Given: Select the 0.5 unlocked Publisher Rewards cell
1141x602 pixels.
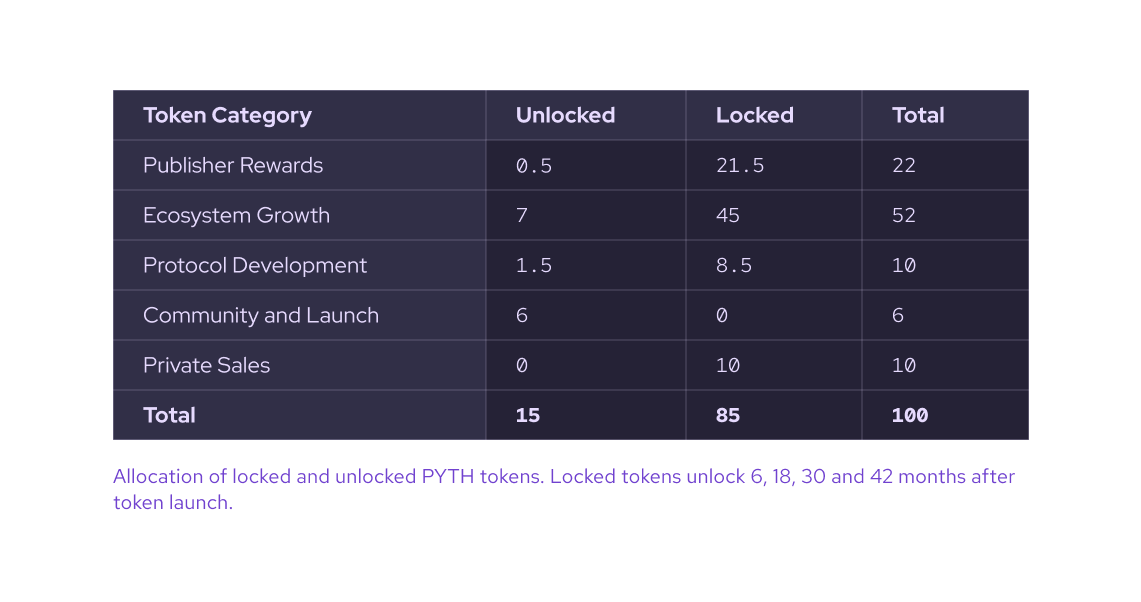Looking at the screenshot, I should coord(534,165).
